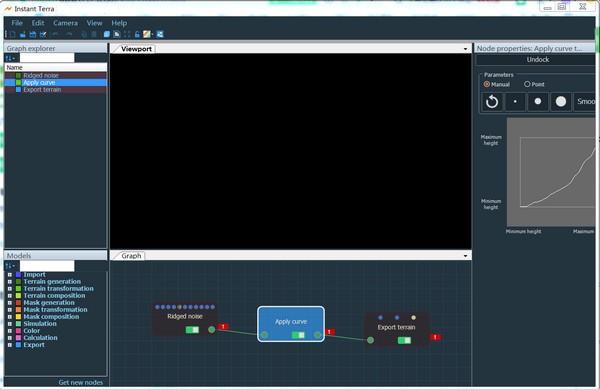Open the Graph panel dropdown arrow
The height and width of the screenshot is (389, 600).
pyautogui.click(x=465, y=256)
